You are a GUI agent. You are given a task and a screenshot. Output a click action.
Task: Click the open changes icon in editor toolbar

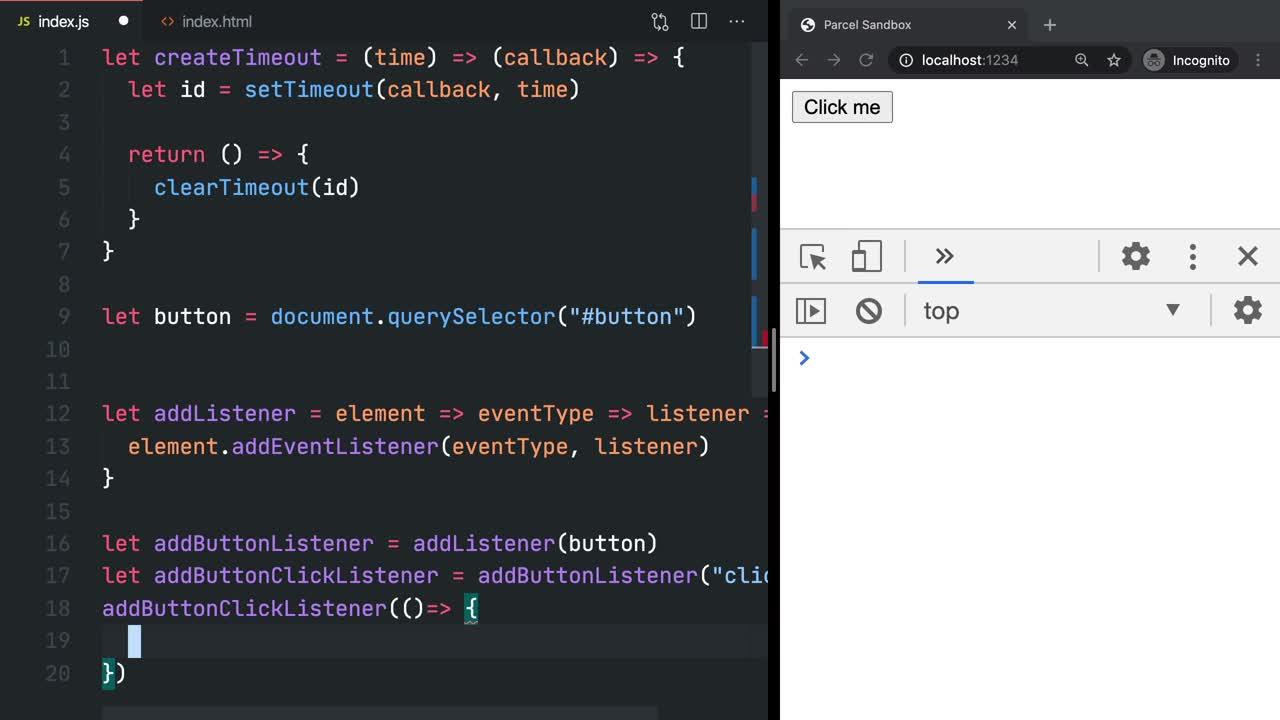(659, 21)
